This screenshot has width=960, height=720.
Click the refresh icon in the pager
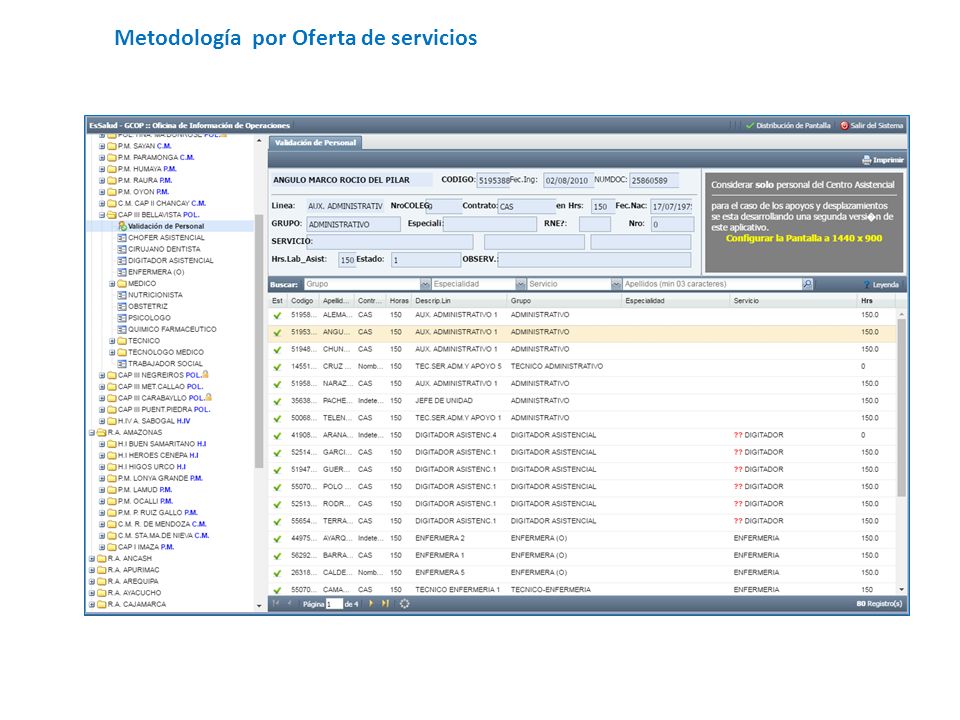[405, 604]
